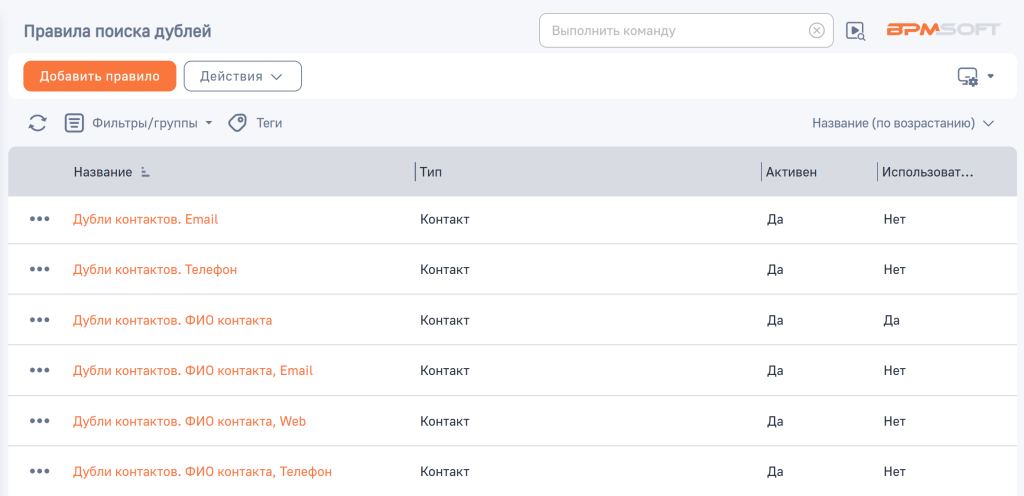
Task: Click the Тип column header
Action: point(431,172)
